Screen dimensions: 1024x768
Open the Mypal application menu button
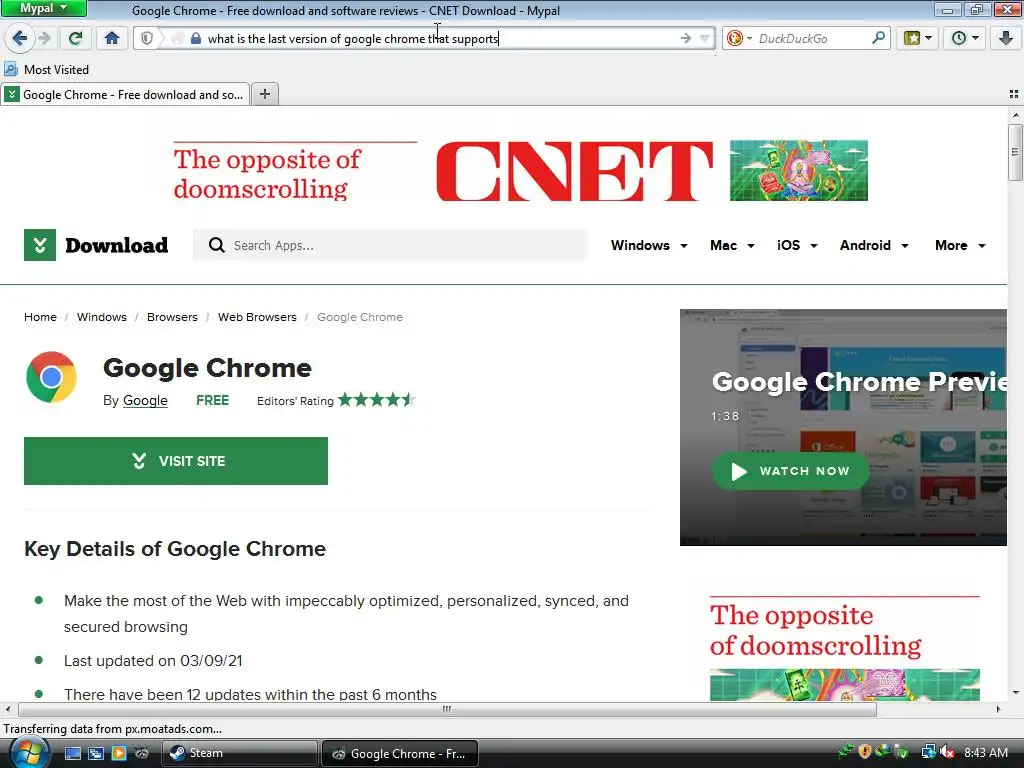[44, 8]
